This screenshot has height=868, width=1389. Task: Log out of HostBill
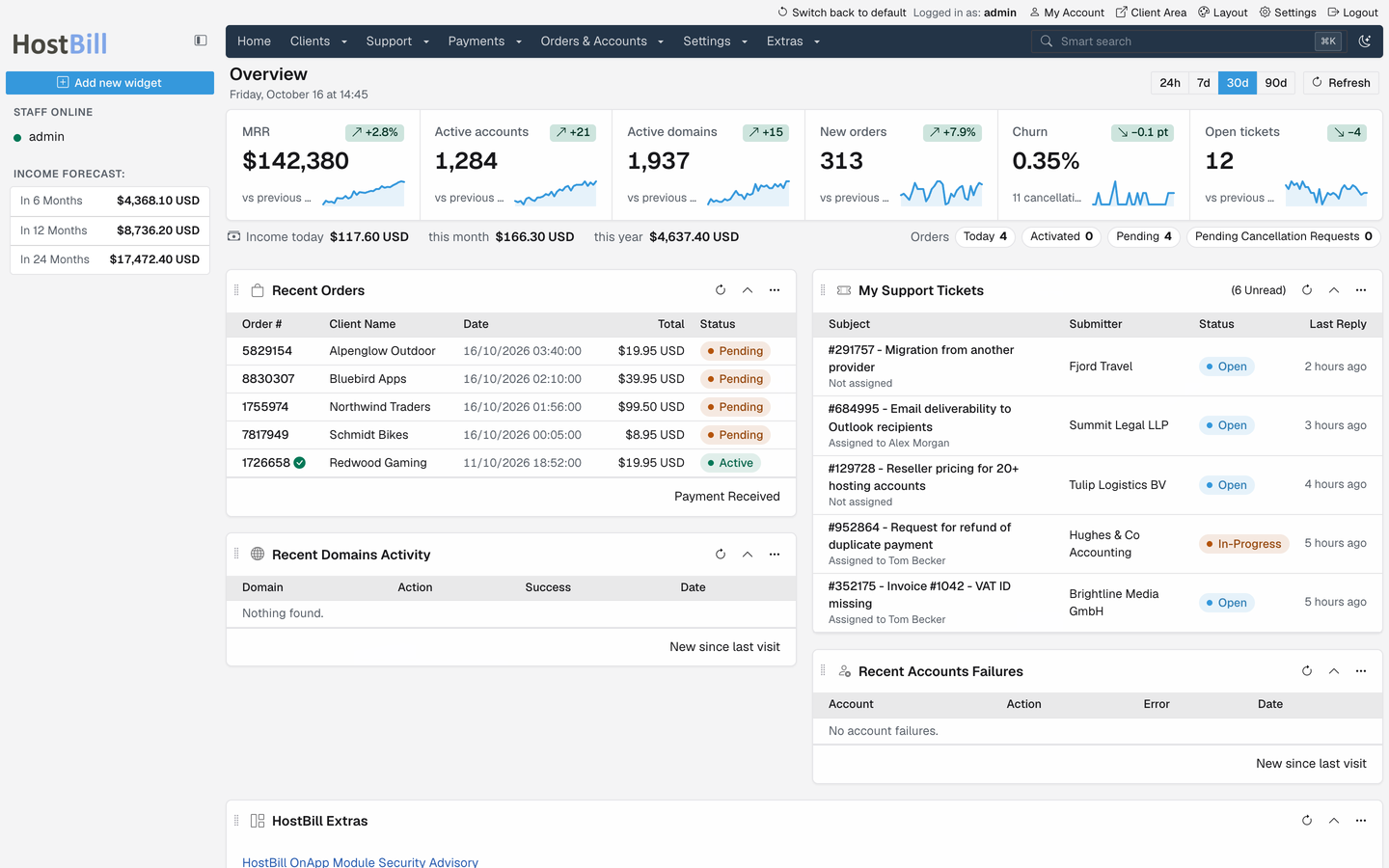click(1352, 13)
